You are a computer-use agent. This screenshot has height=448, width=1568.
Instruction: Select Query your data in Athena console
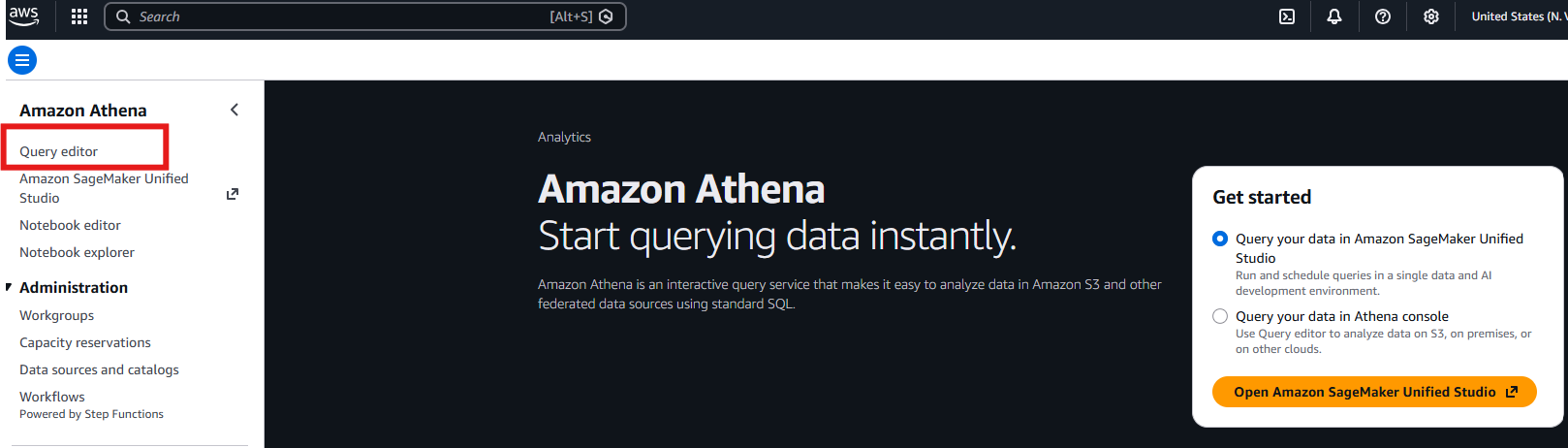[1220, 316]
